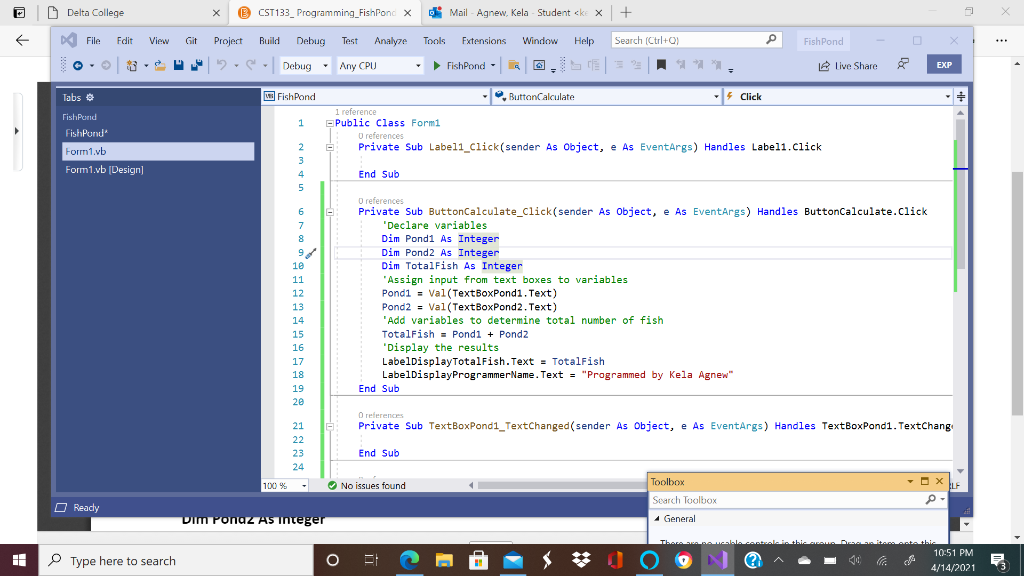This screenshot has width=1024, height=576.
Task: Open the Windows Start menu
Action: tap(19, 560)
